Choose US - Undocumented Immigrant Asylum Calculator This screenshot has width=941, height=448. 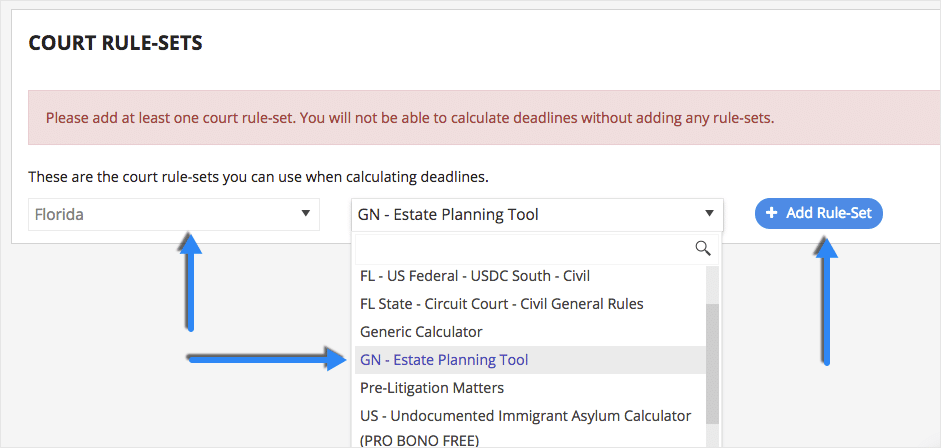coord(525,416)
